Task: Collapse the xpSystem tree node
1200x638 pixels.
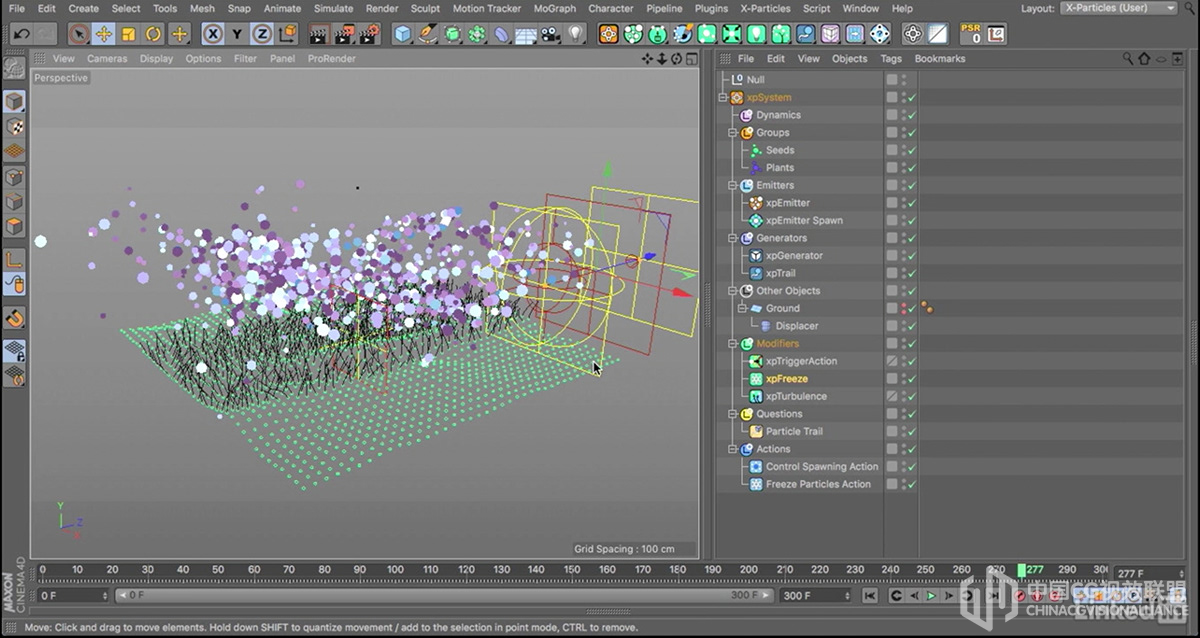Action: tap(723, 98)
